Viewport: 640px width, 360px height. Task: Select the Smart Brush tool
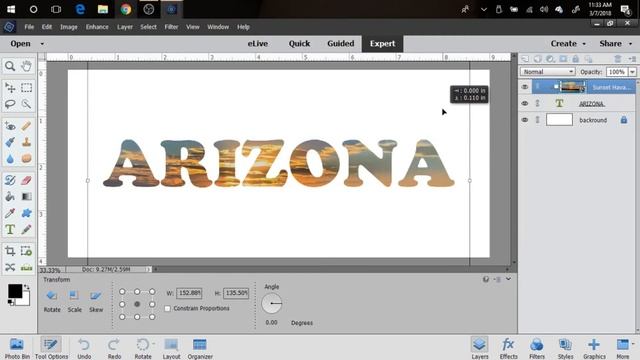pyautogui.click(x=10, y=142)
